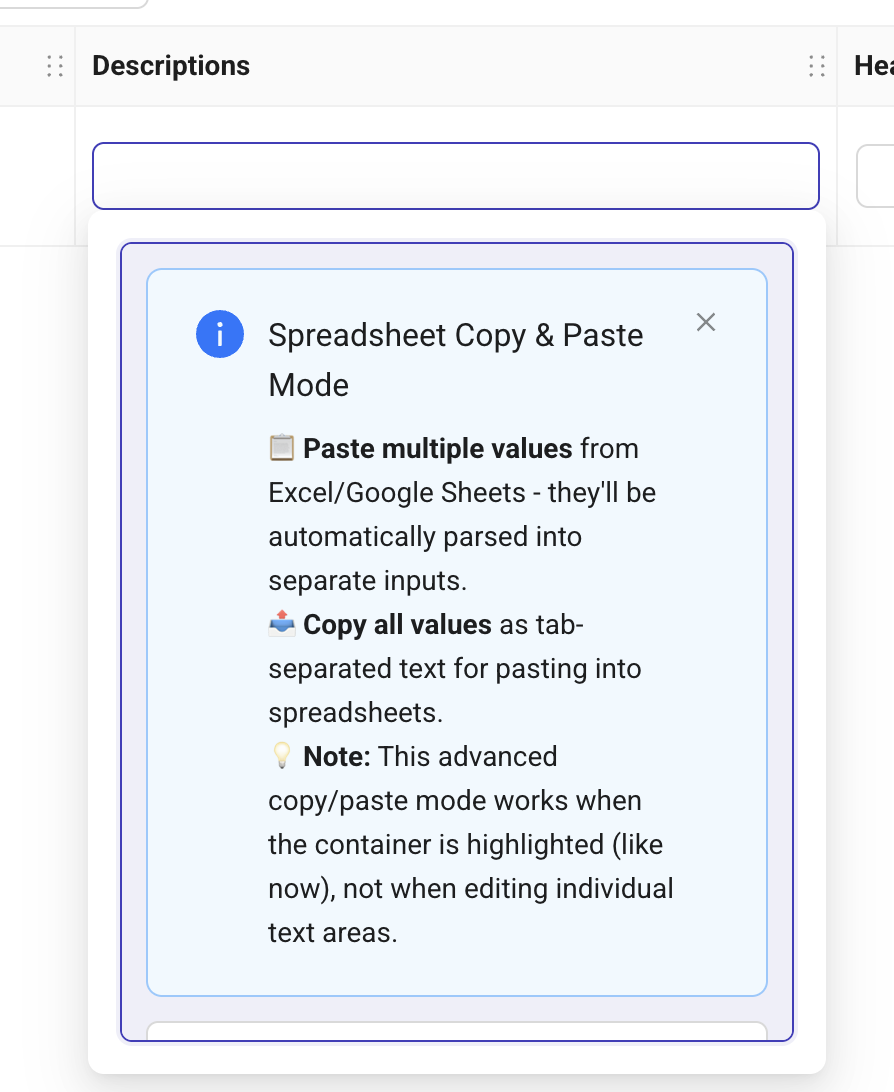This screenshot has height=1092, width=894.
Task: Click the drag handle left of Descriptions header
Action: point(55,66)
